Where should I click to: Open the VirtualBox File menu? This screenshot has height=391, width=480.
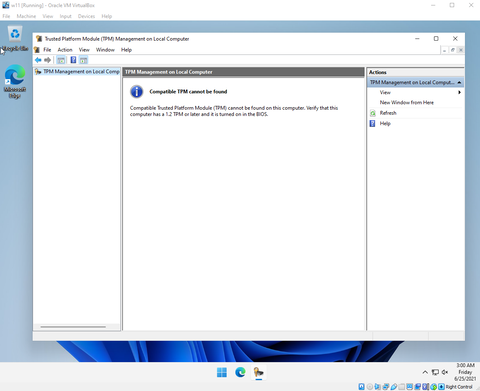click(x=6, y=16)
